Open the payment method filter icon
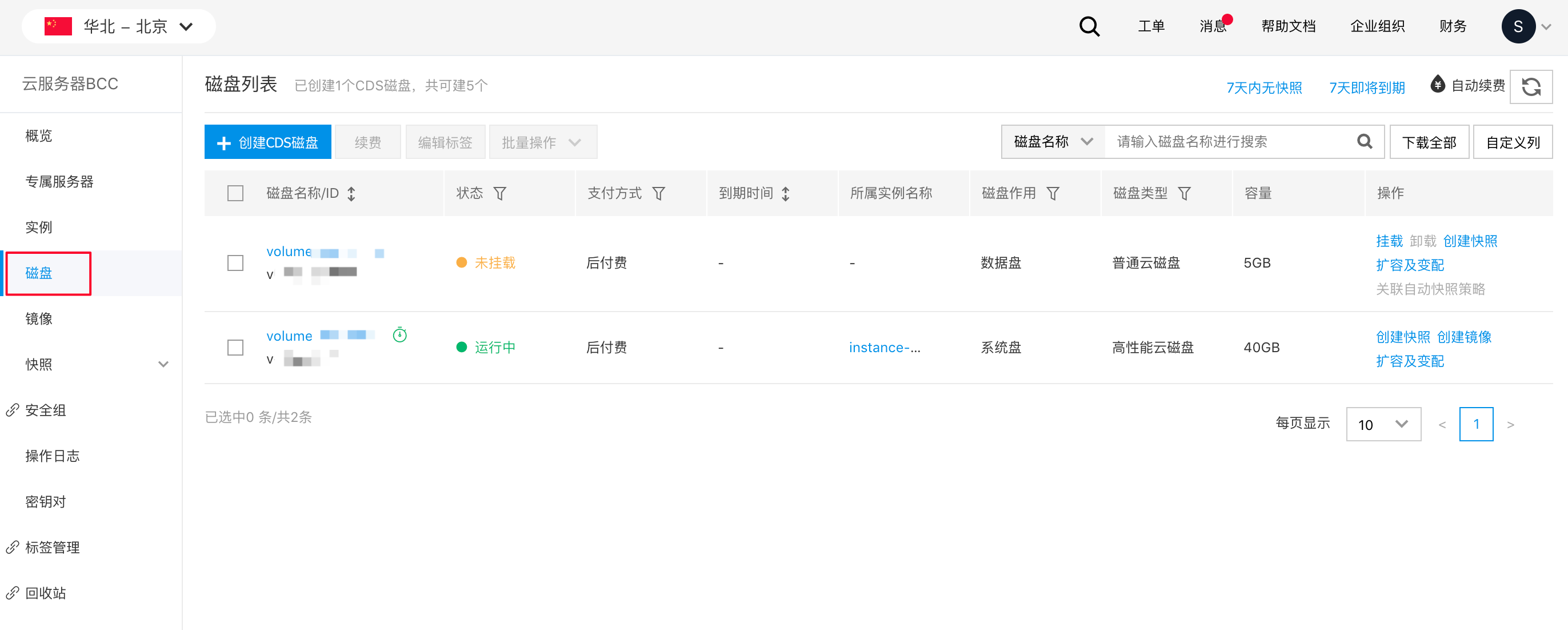The height and width of the screenshot is (630, 1568). click(x=658, y=194)
